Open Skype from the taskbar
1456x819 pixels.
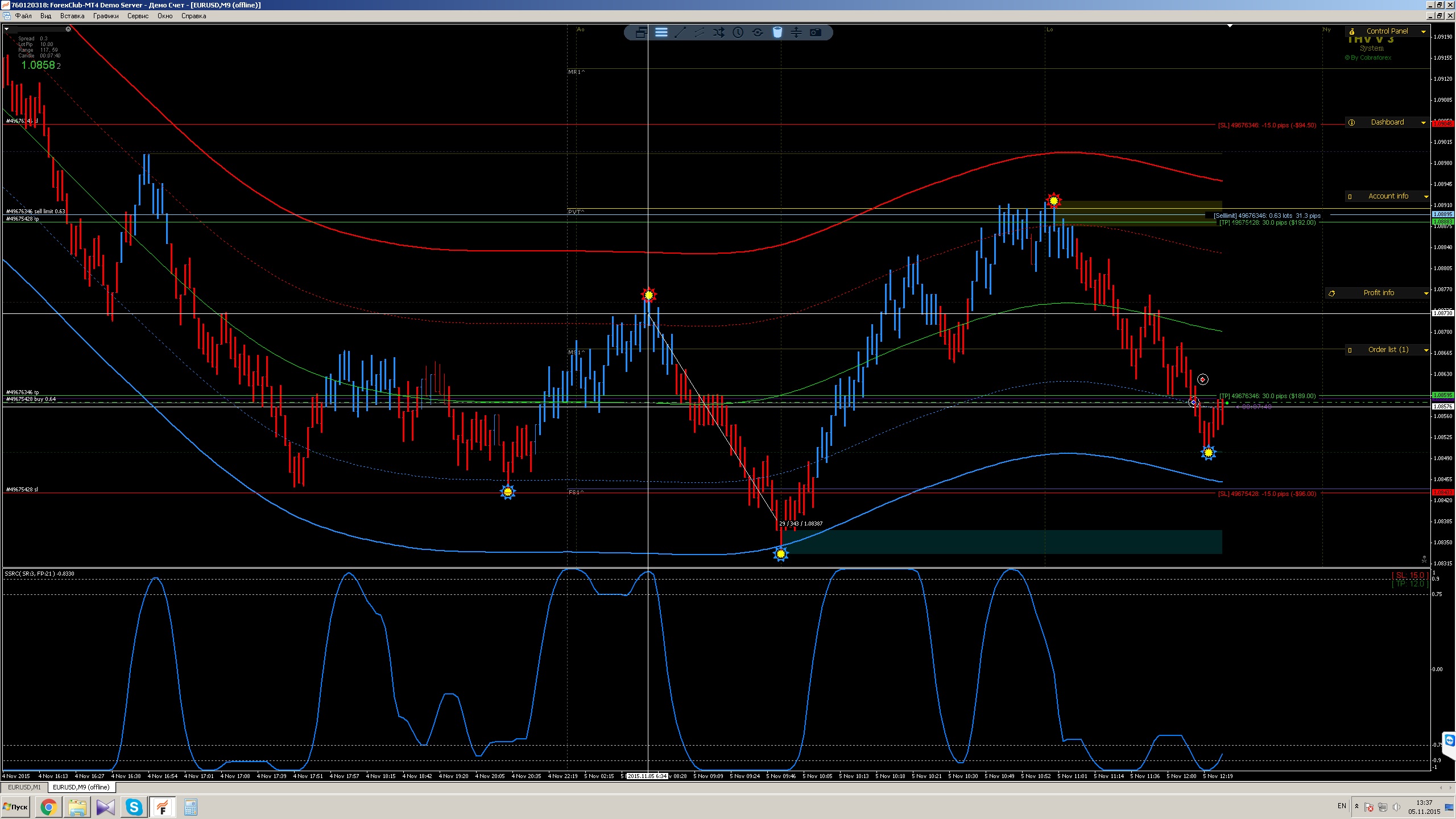[x=134, y=807]
